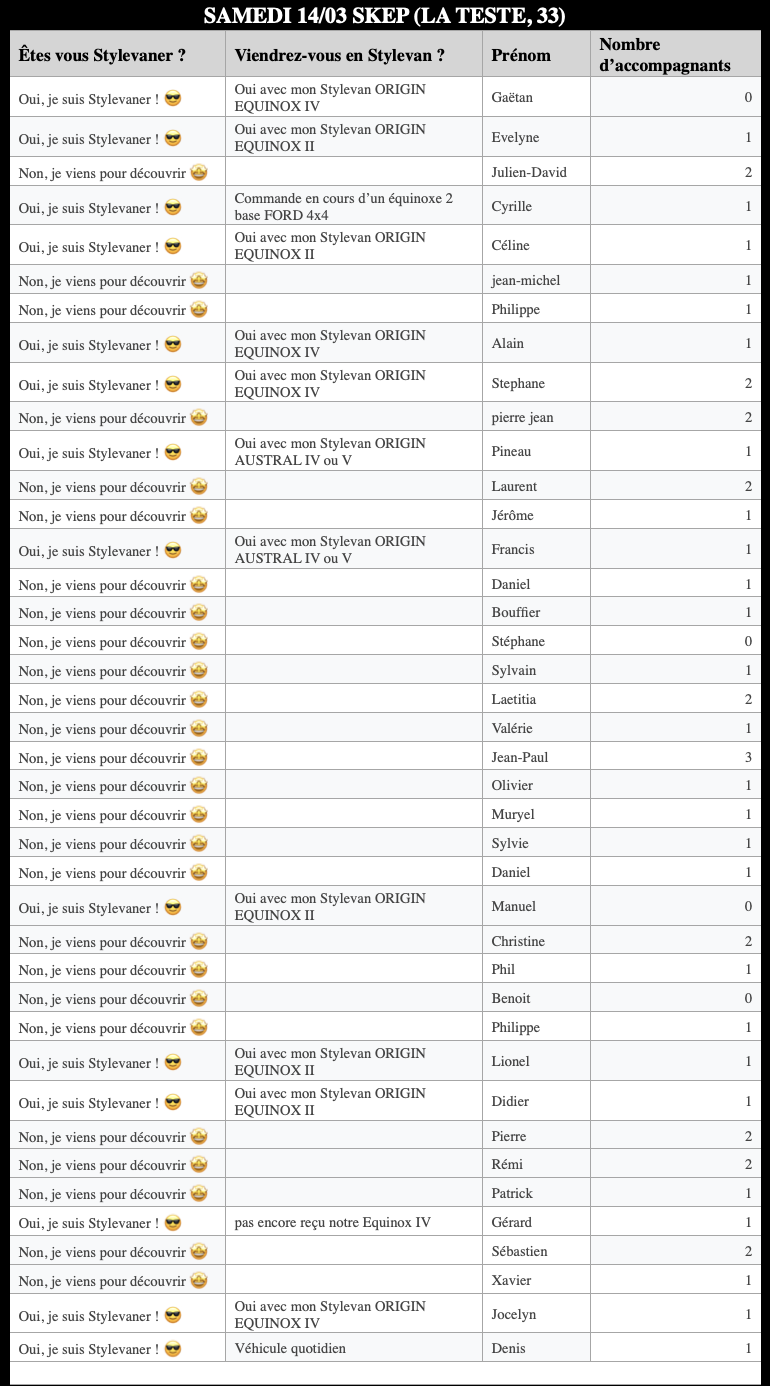Click the sunglasses emoji in Manuel's row
This screenshot has height=1386, width=770.
[173, 908]
